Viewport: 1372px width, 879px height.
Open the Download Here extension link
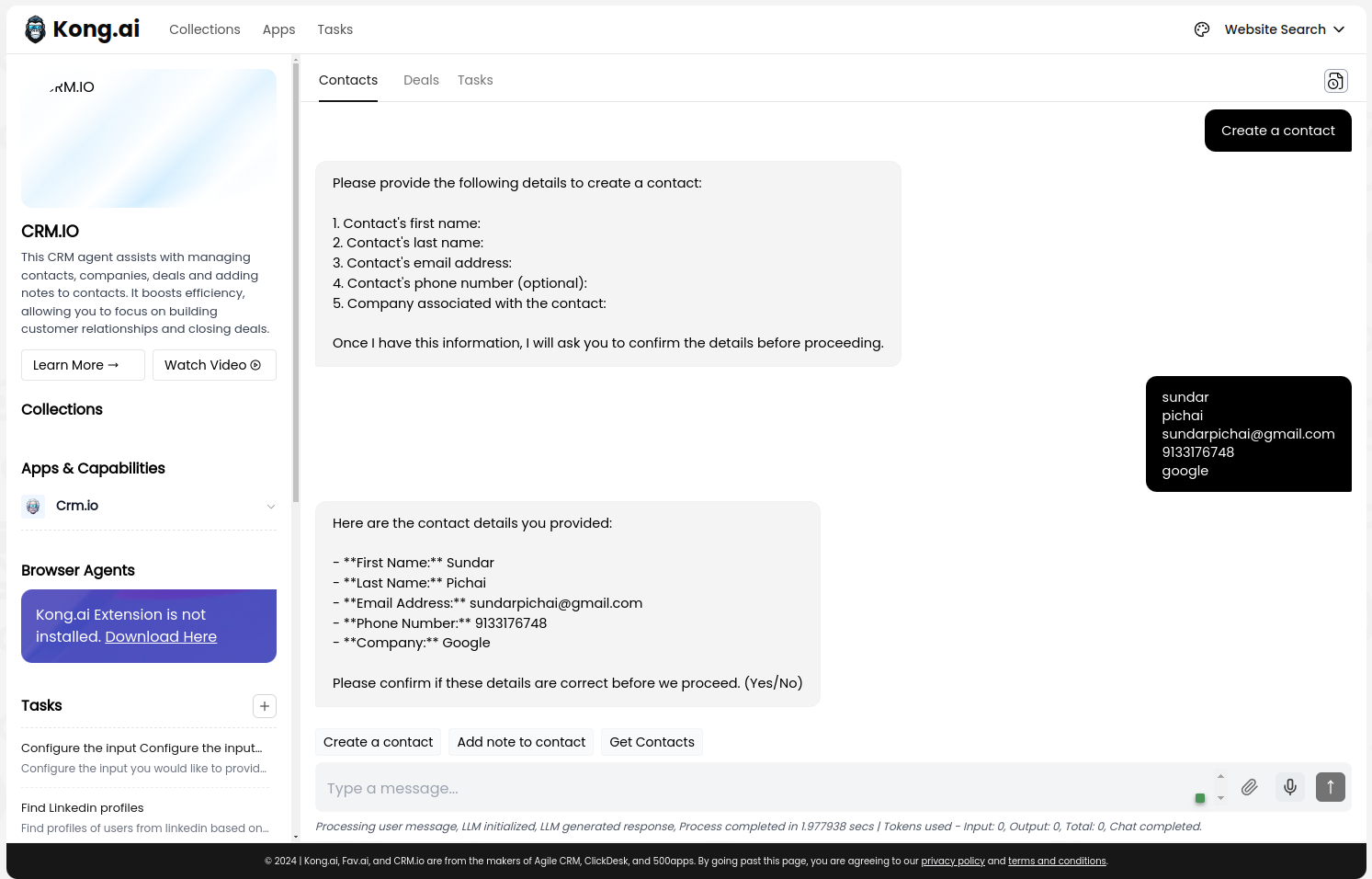pos(161,636)
